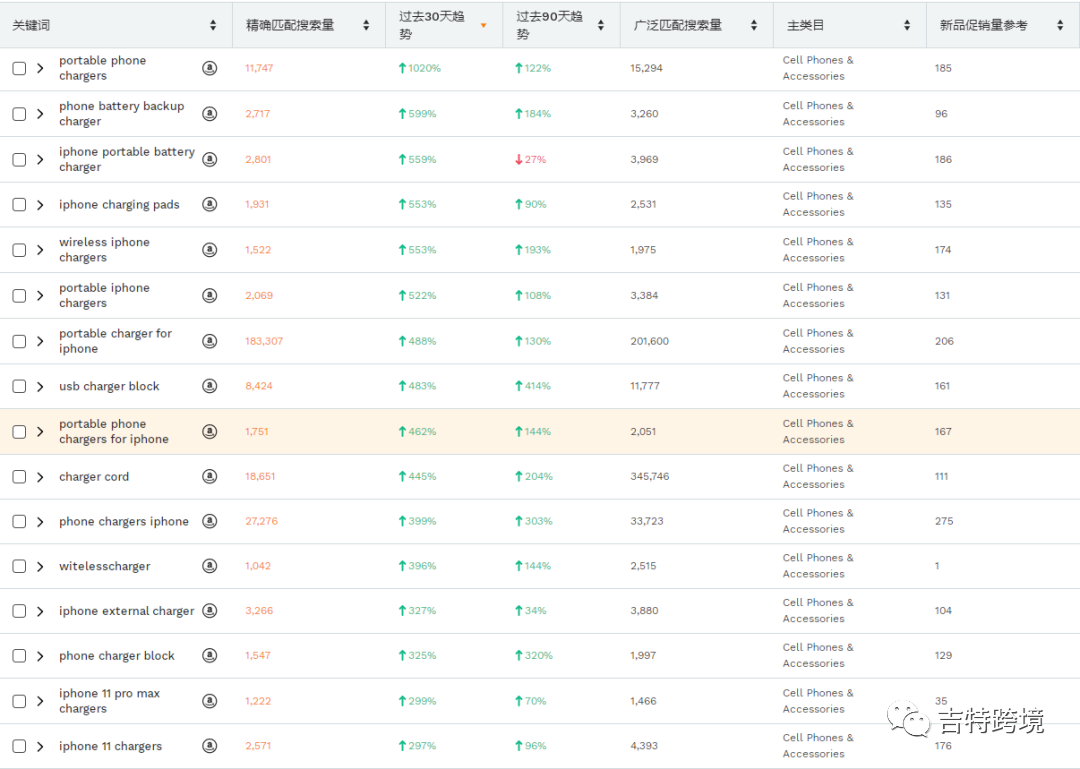
Task: Open analysis icon for phone chargers iphone
Action: [x=209, y=521]
